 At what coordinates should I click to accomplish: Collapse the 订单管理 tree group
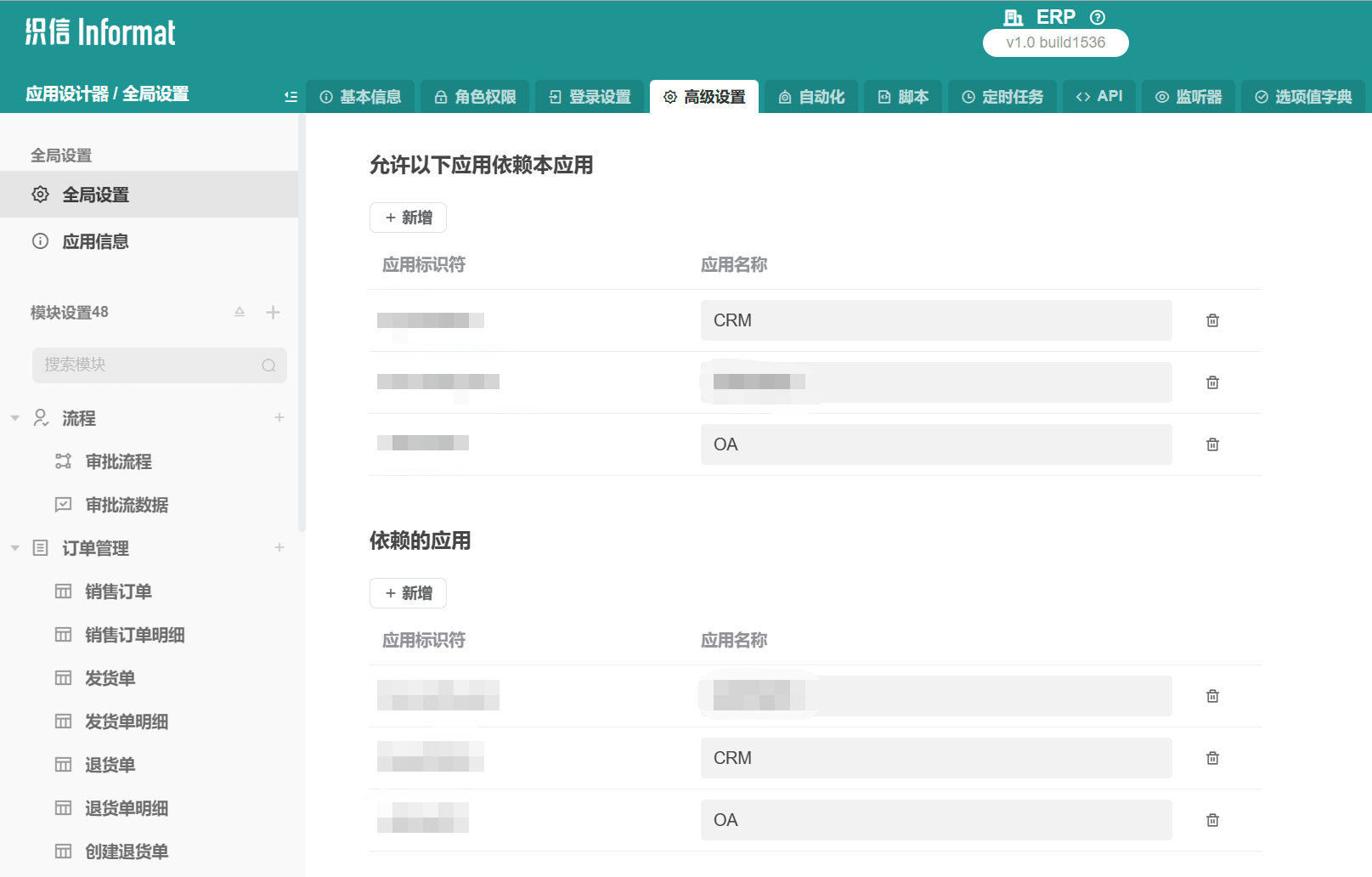click(x=15, y=548)
